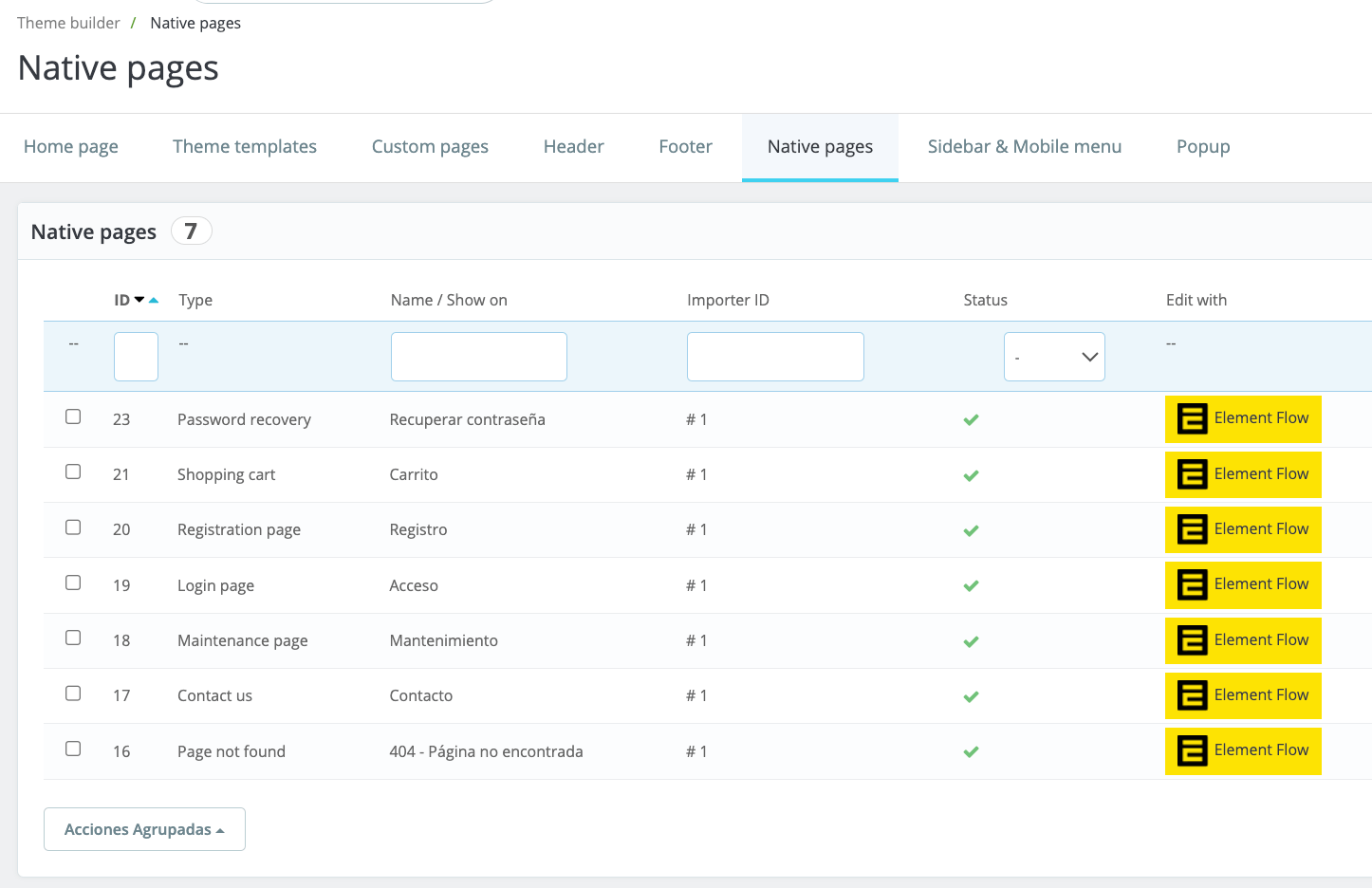Edit Page not found with Element Flow

tap(1243, 751)
